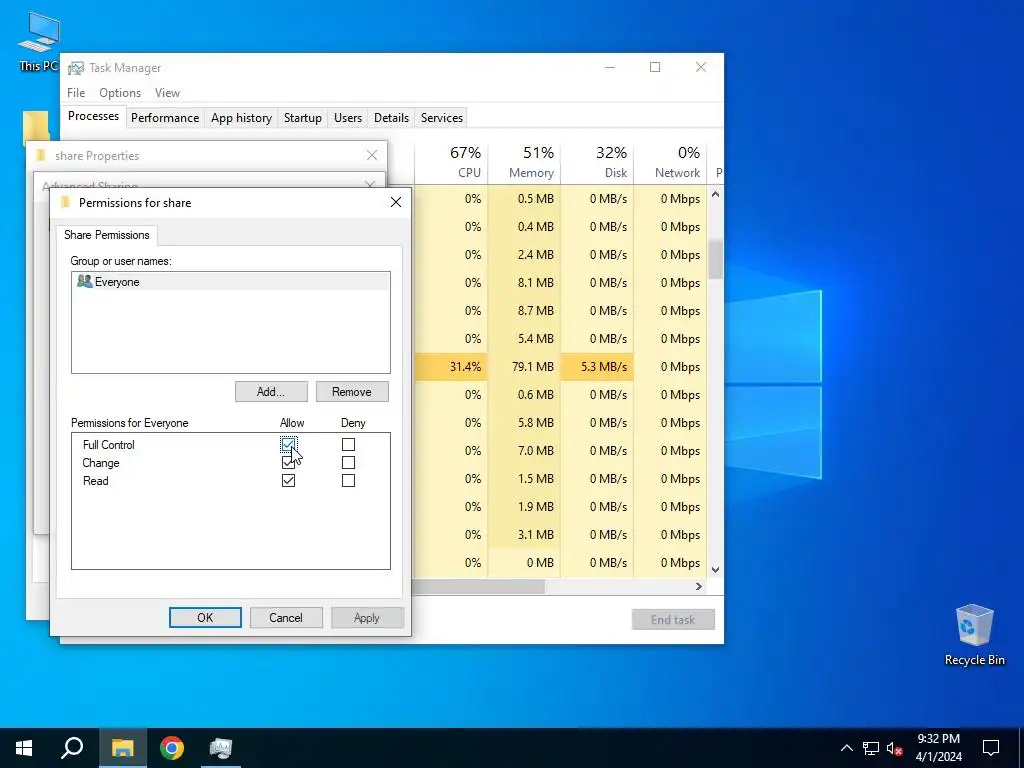
Task: Click the Add... button
Action: point(271,392)
